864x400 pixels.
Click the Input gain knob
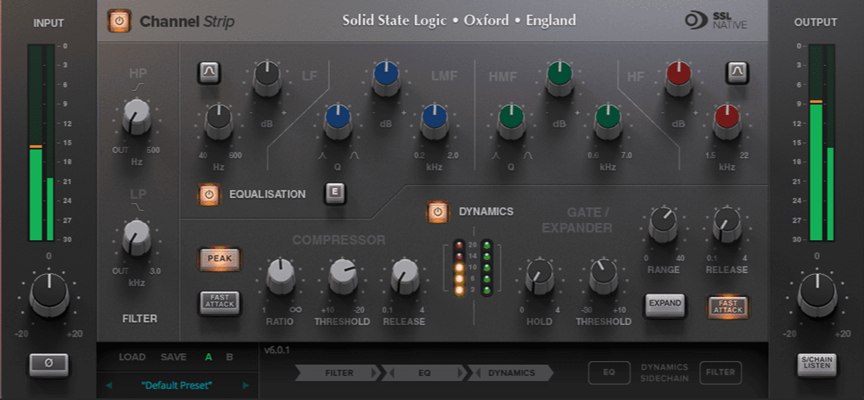(49, 294)
